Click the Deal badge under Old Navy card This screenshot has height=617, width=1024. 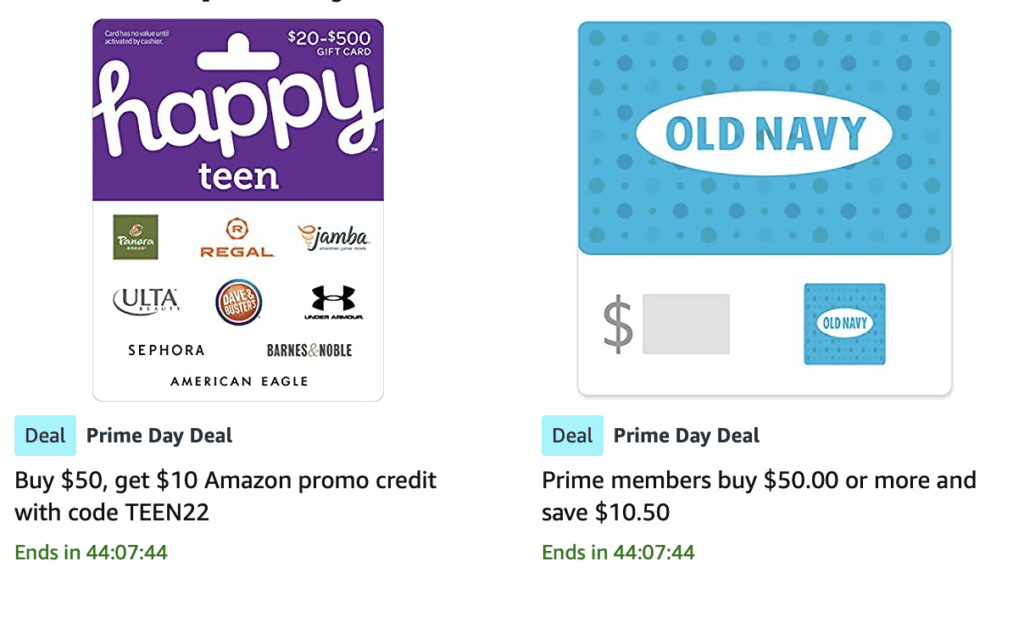pos(572,436)
